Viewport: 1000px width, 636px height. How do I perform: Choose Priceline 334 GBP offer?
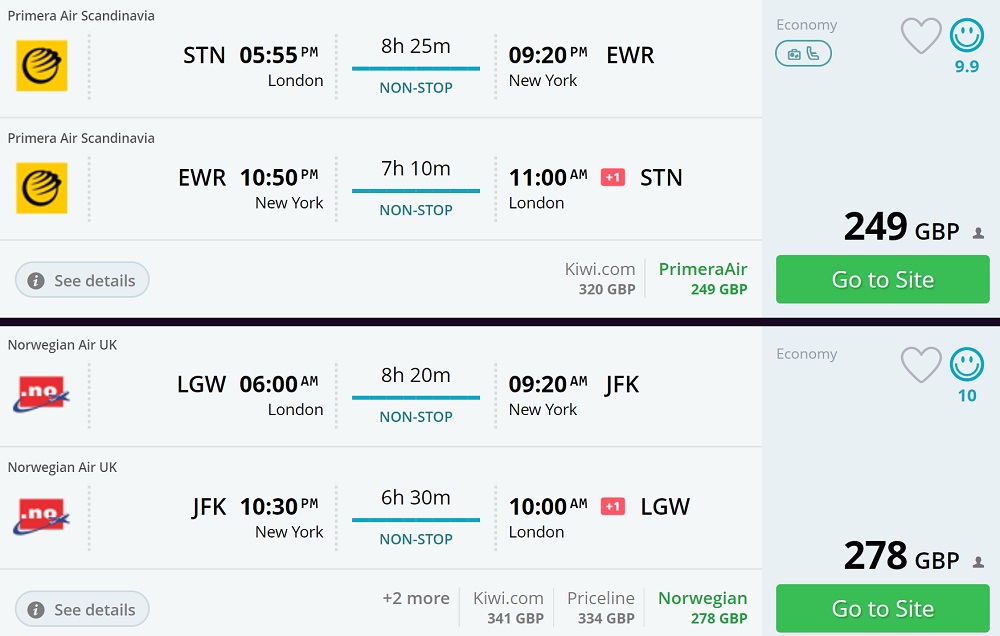[x=600, y=608]
